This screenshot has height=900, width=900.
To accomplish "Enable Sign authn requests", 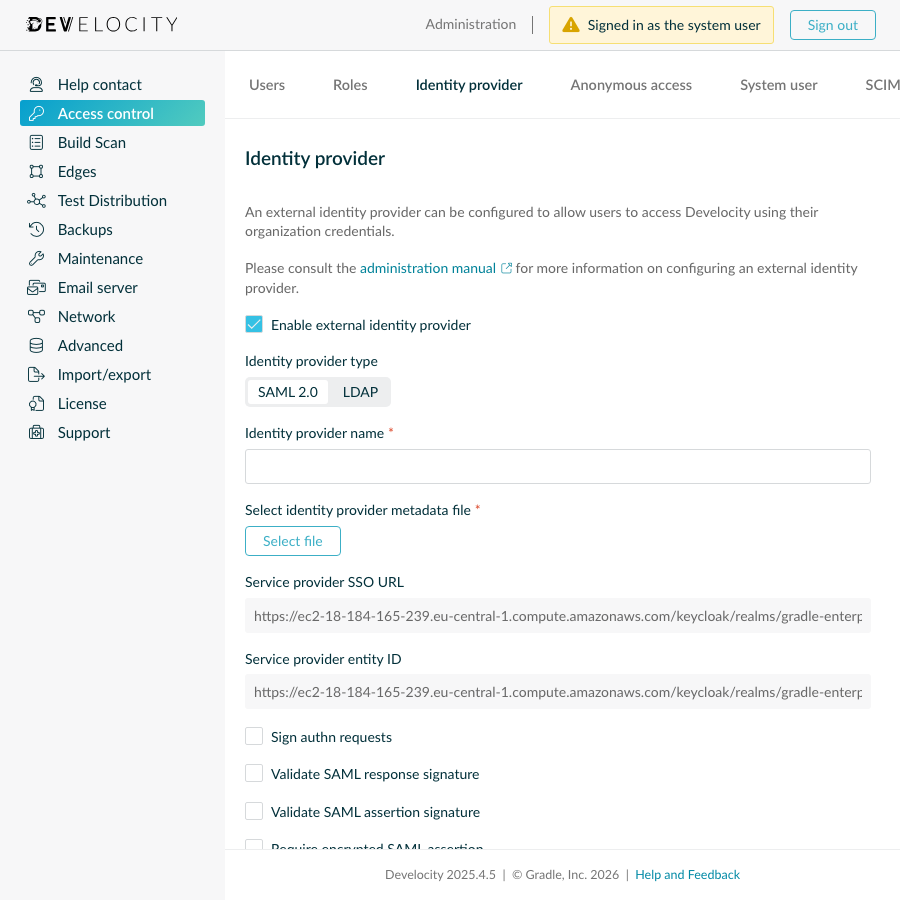I will pos(254,735).
